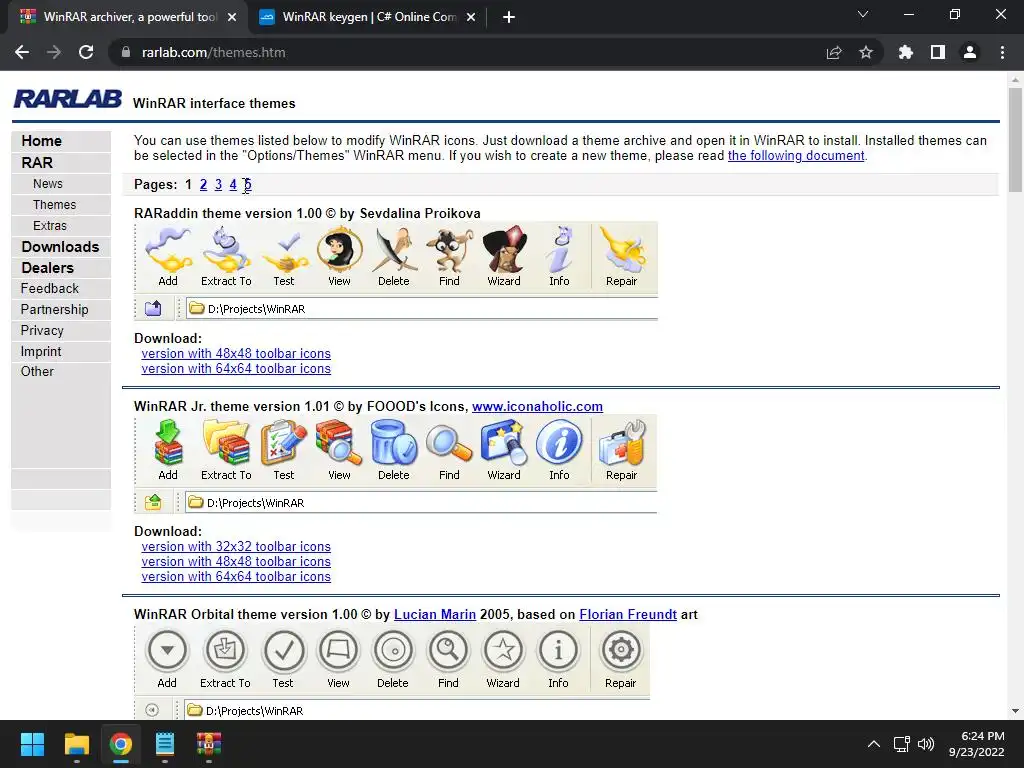Open Downloads in the sidebar
The image size is (1024, 768).
[x=60, y=247]
